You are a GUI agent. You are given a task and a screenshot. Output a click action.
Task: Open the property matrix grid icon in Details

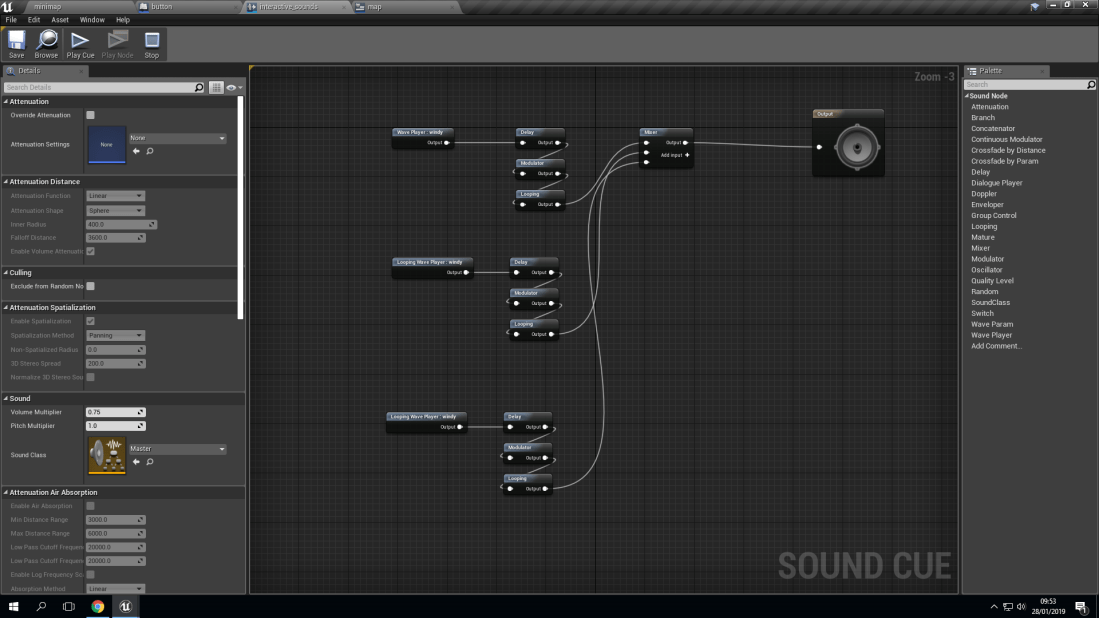pos(216,87)
